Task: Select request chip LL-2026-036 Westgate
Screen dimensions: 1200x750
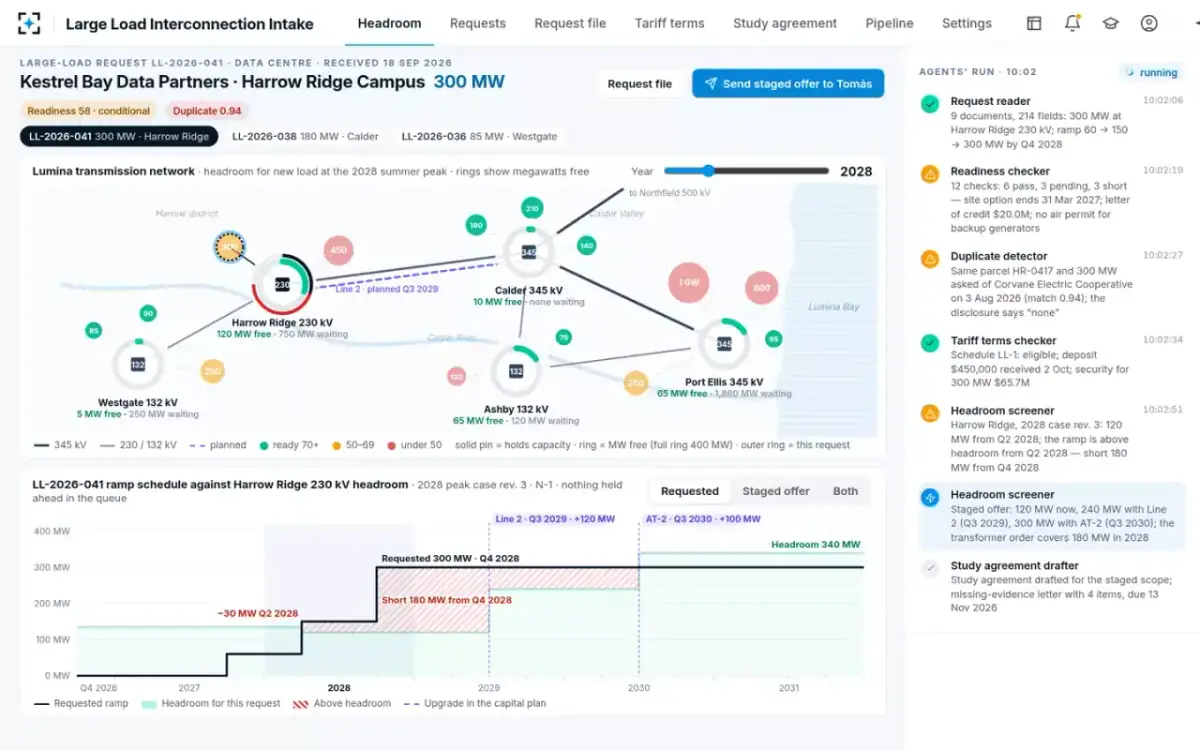Action: [x=479, y=136]
